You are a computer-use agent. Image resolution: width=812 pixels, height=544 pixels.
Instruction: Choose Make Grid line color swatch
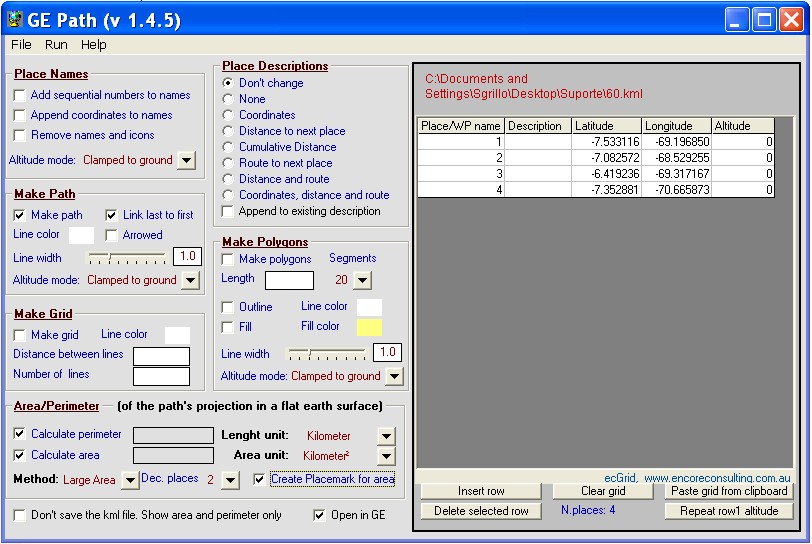[x=177, y=335]
